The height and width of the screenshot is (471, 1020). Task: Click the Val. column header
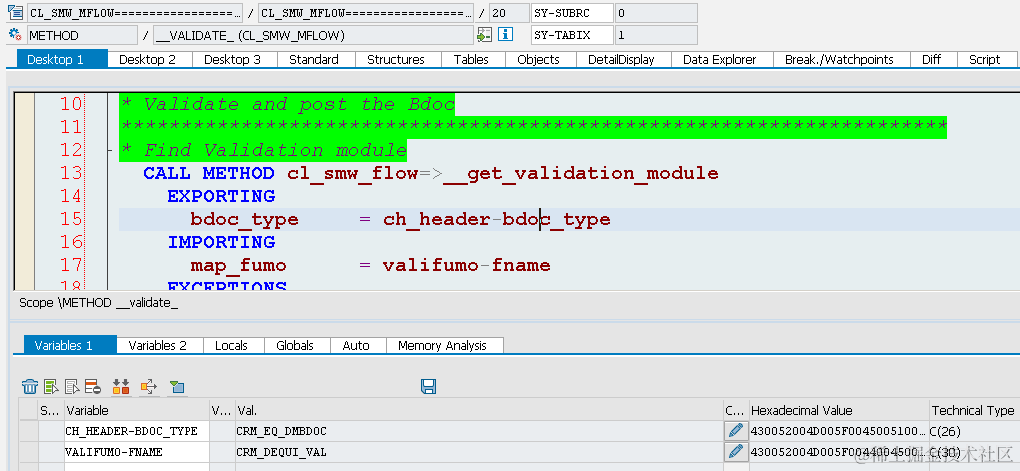coord(479,410)
